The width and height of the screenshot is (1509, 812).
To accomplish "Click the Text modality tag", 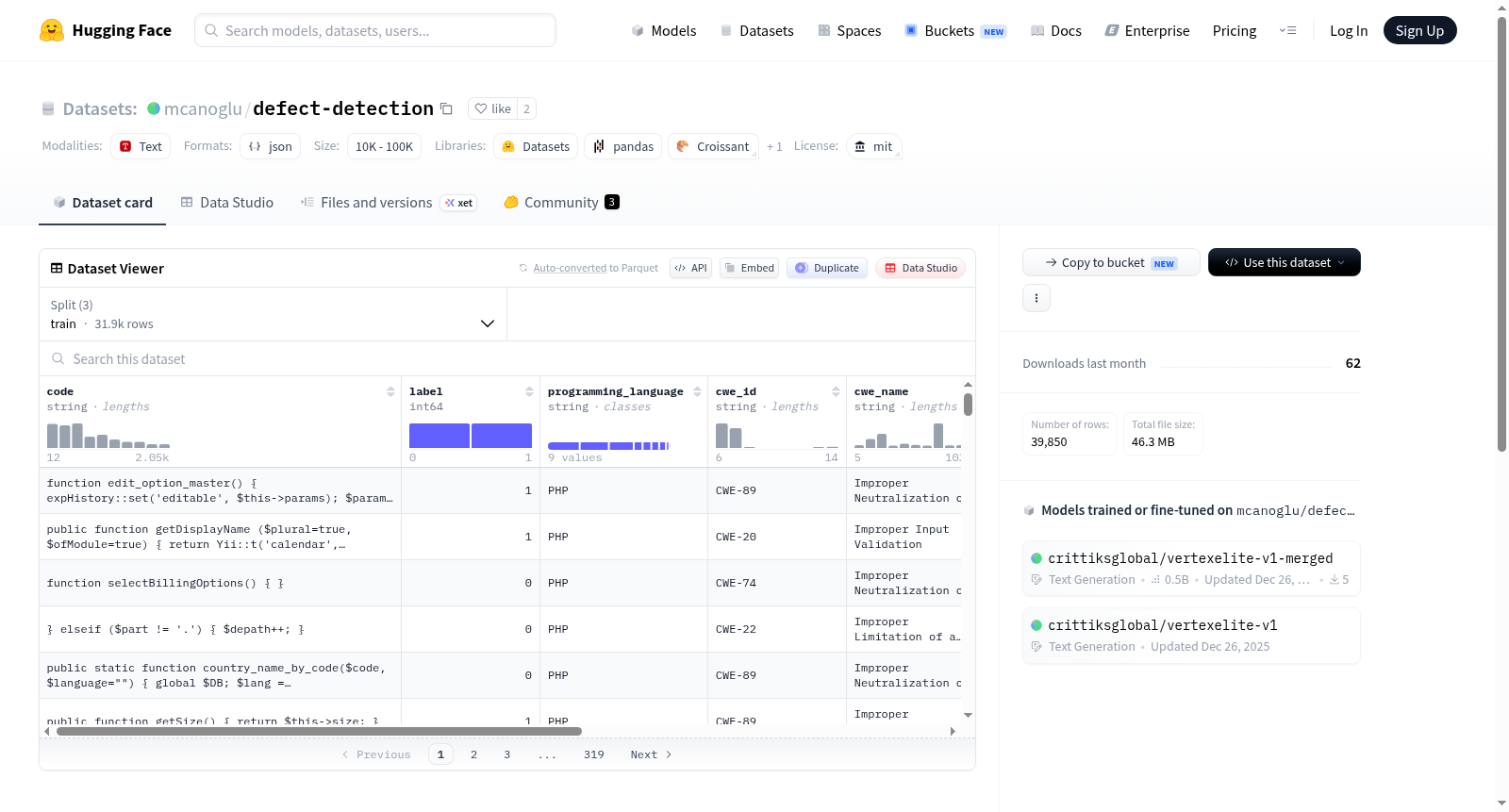I will tap(141, 146).
